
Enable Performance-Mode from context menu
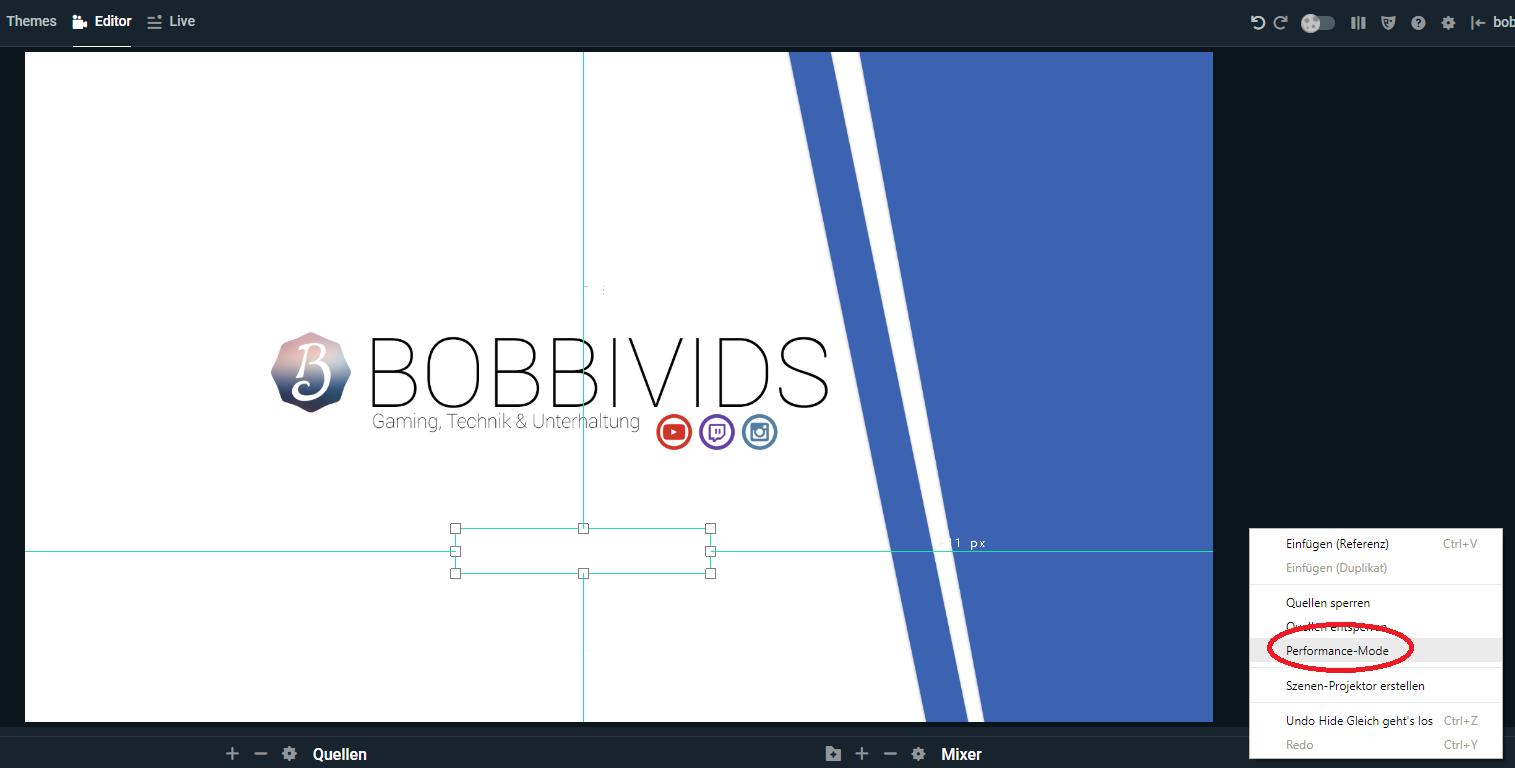pos(1376,650)
